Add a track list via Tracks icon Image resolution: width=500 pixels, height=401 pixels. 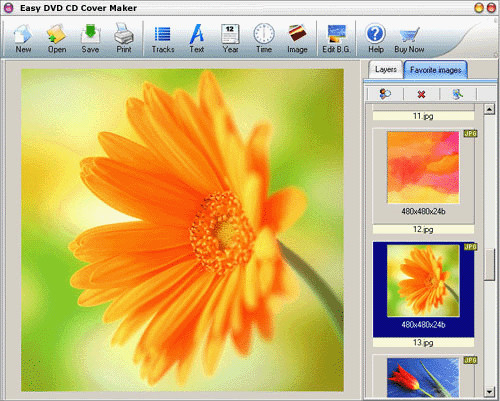coord(163,38)
